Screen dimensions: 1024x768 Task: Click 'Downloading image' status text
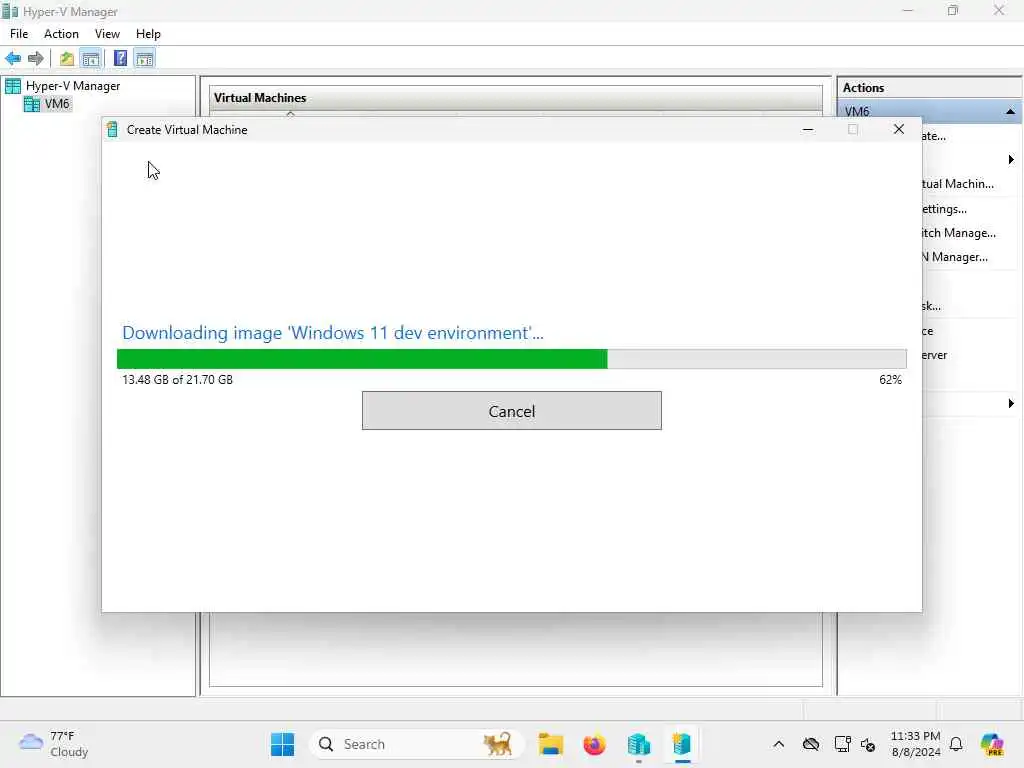(x=332, y=332)
